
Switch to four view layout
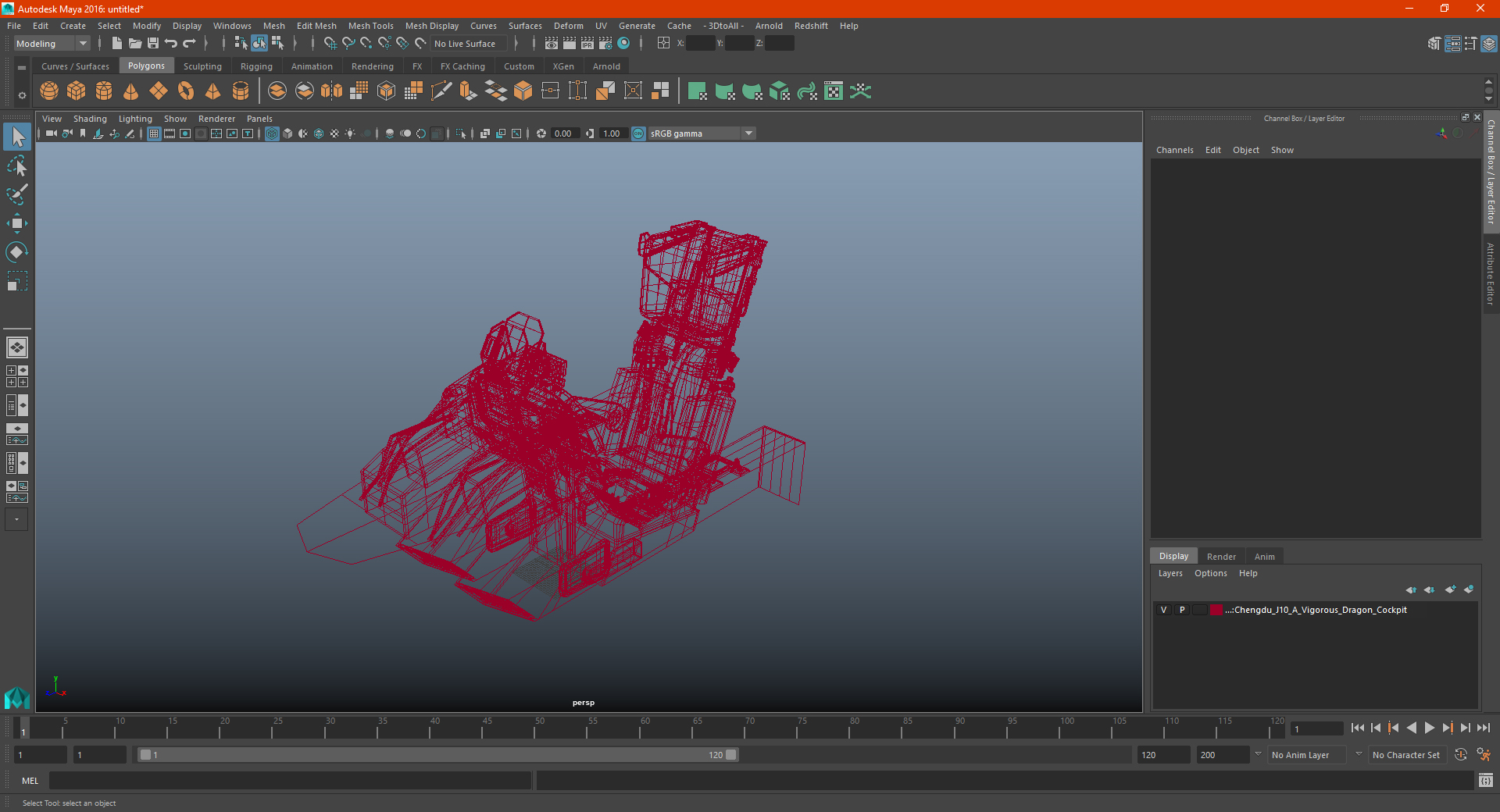click(x=17, y=376)
